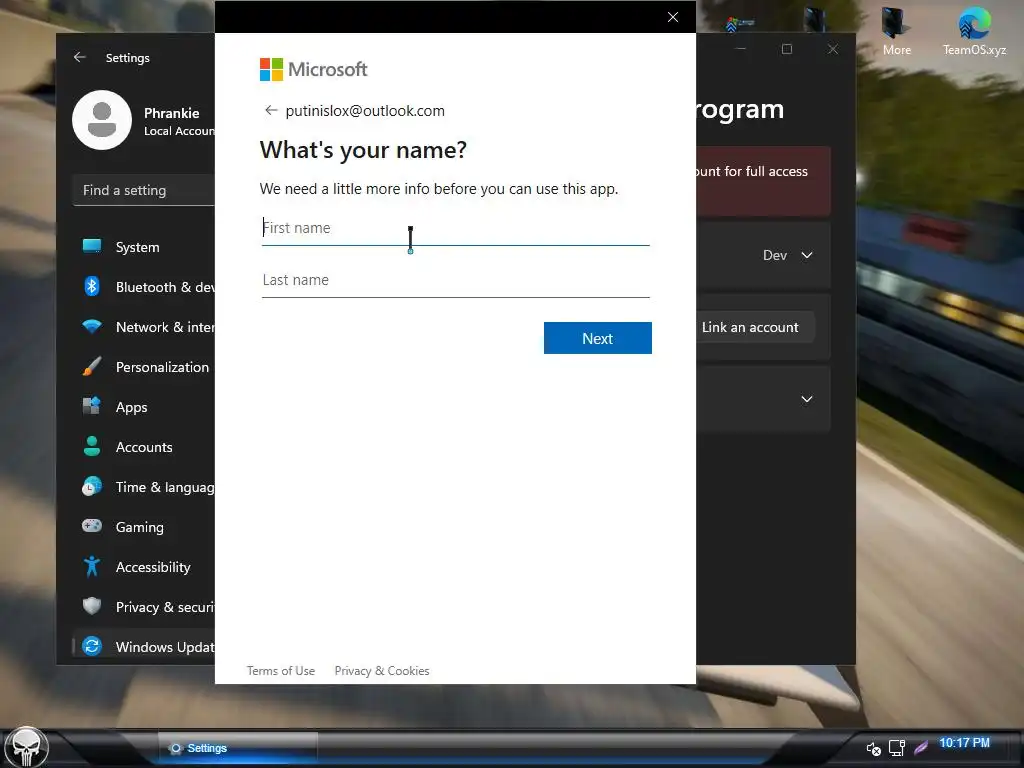This screenshot has height=768, width=1024.
Task: Click the Last name field
Action: click(455, 280)
